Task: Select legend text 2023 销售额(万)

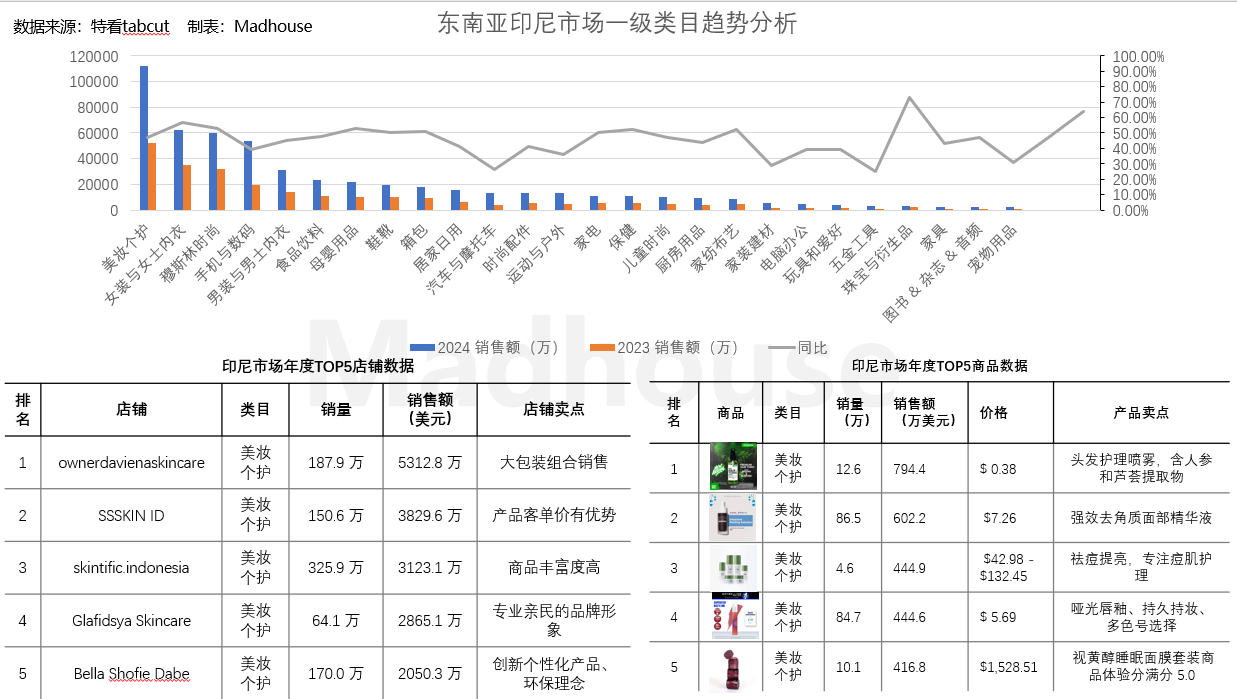Action: pyautogui.click(x=678, y=348)
